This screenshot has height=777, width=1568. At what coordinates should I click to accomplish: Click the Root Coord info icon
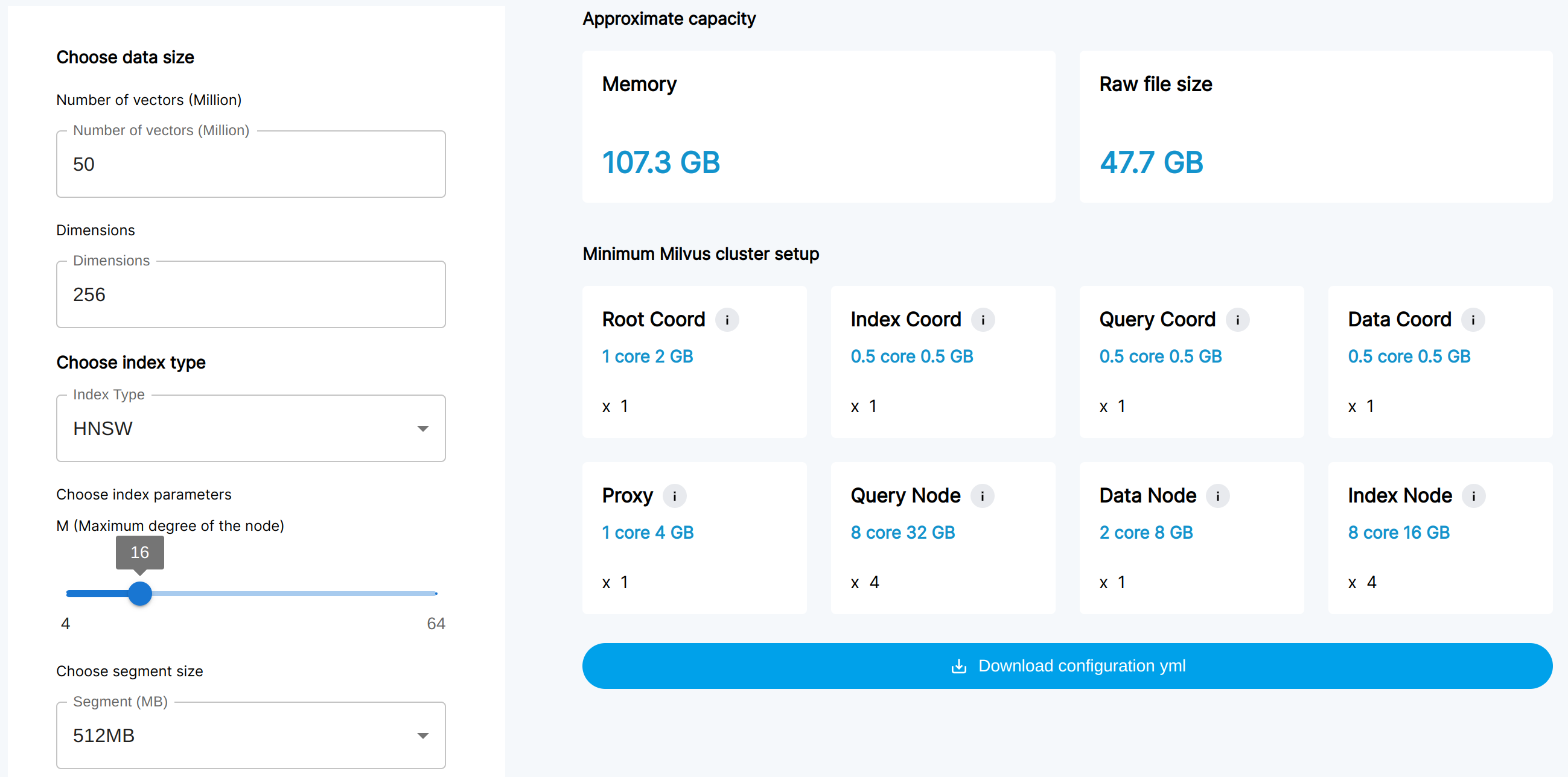pyautogui.click(x=727, y=320)
